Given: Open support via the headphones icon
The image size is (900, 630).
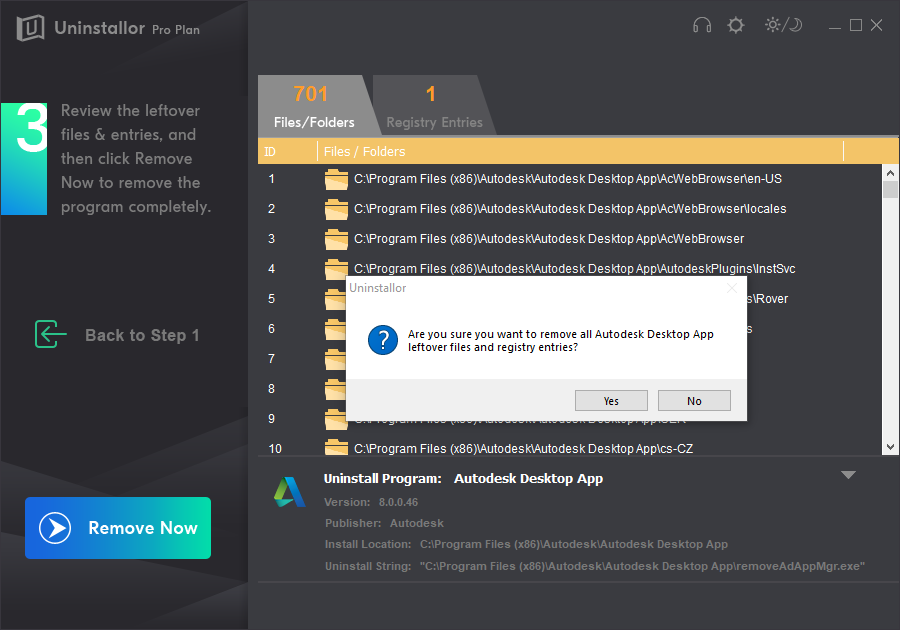Looking at the screenshot, I should [702, 25].
